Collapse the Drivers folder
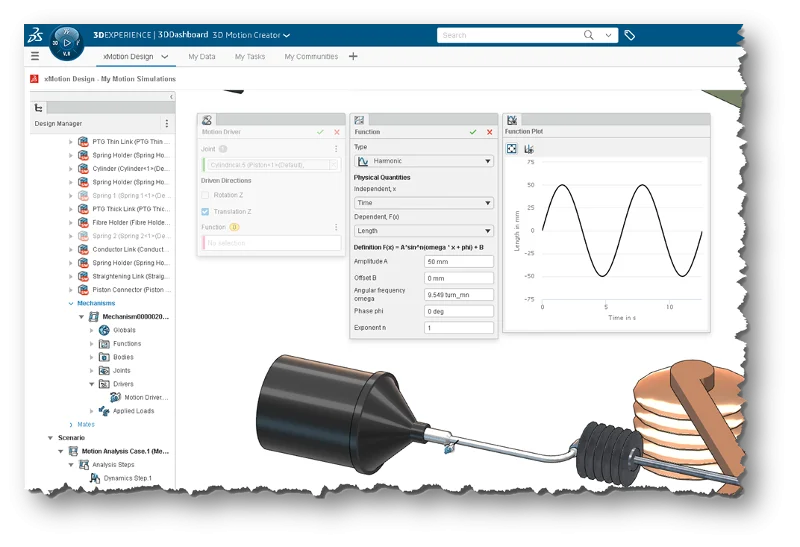 point(92,384)
